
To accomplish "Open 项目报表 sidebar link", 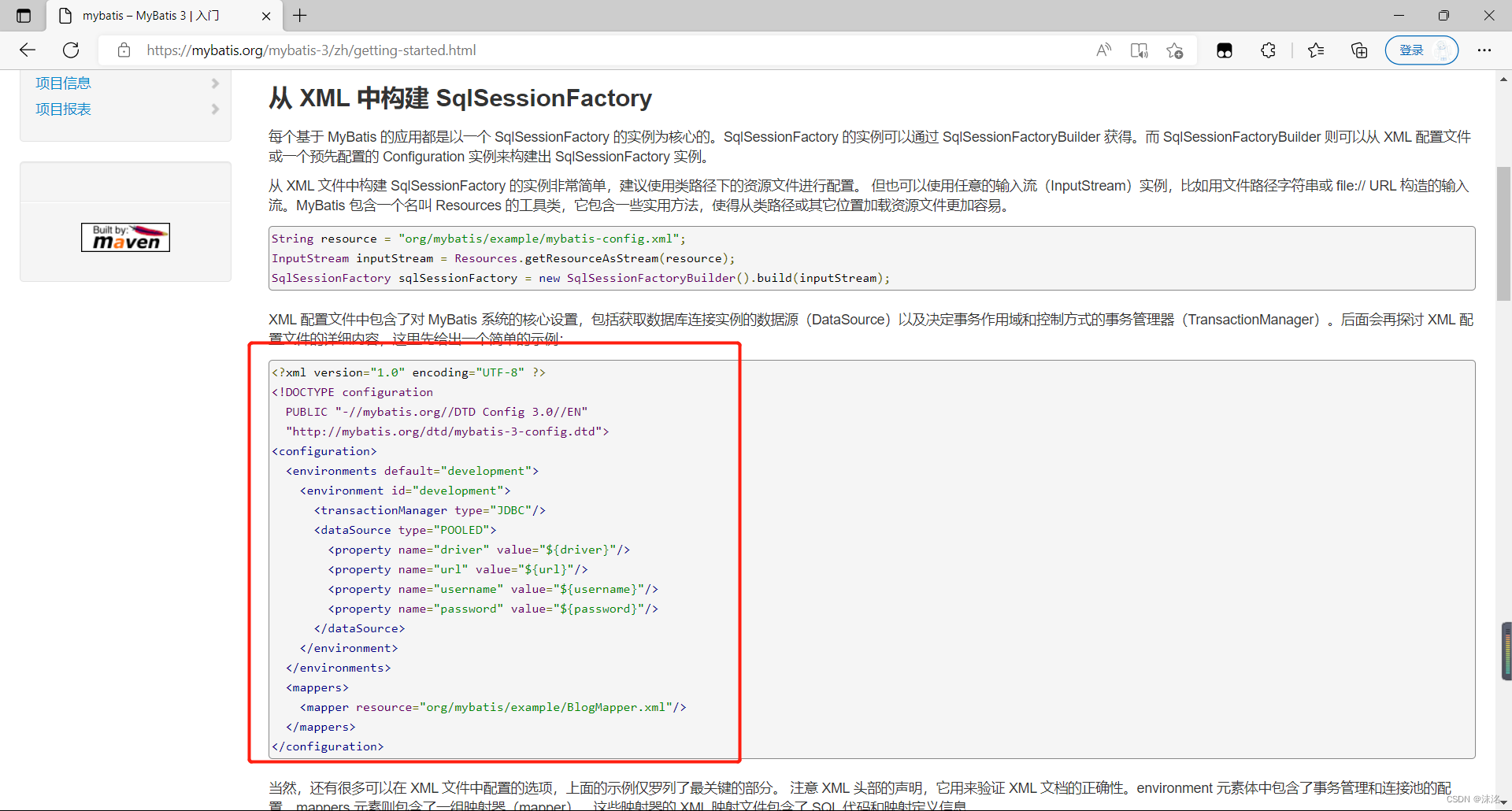I will pyautogui.click(x=63, y=109).
